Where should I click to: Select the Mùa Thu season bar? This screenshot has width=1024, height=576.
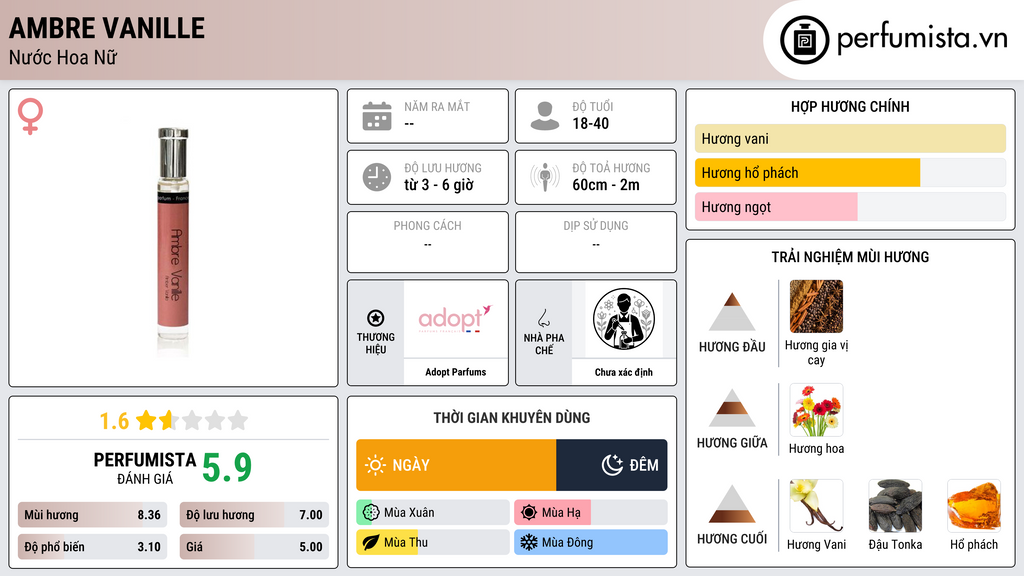tap(433, 542)
